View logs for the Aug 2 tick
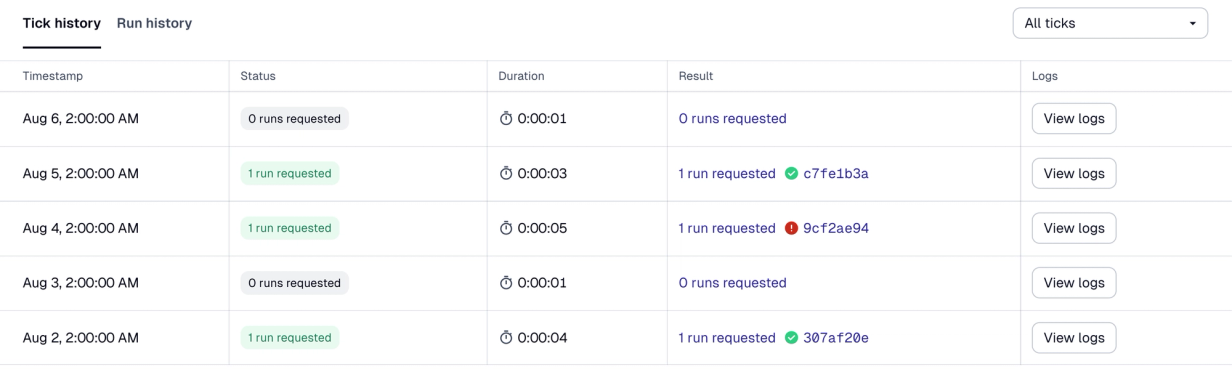 click(1074, 338)
